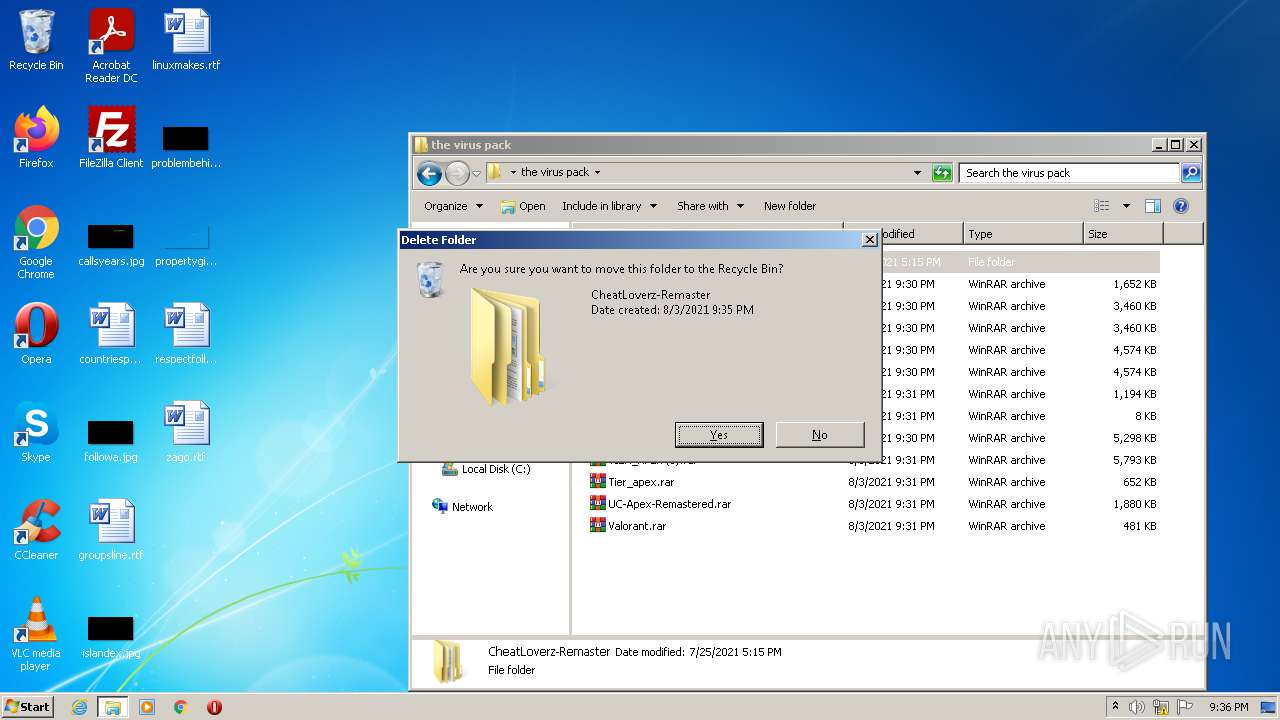Open Include in library dropdown
Viewport: 1280px width, 720px height.
pyautogui.click(x=610, y=206)
